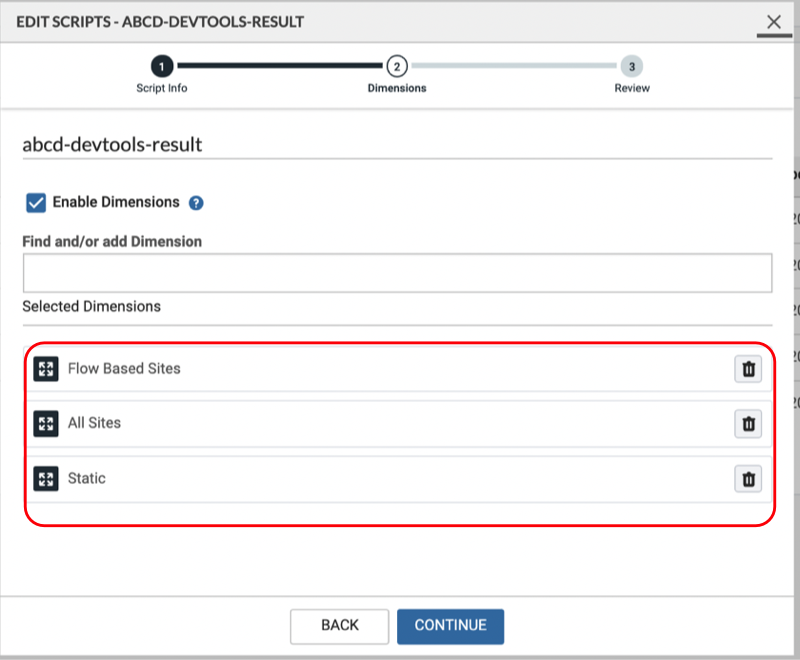Viewport: 800px width, 660px height.
Task: Click the Enable Dimensions label text
Action: (116, 202)
